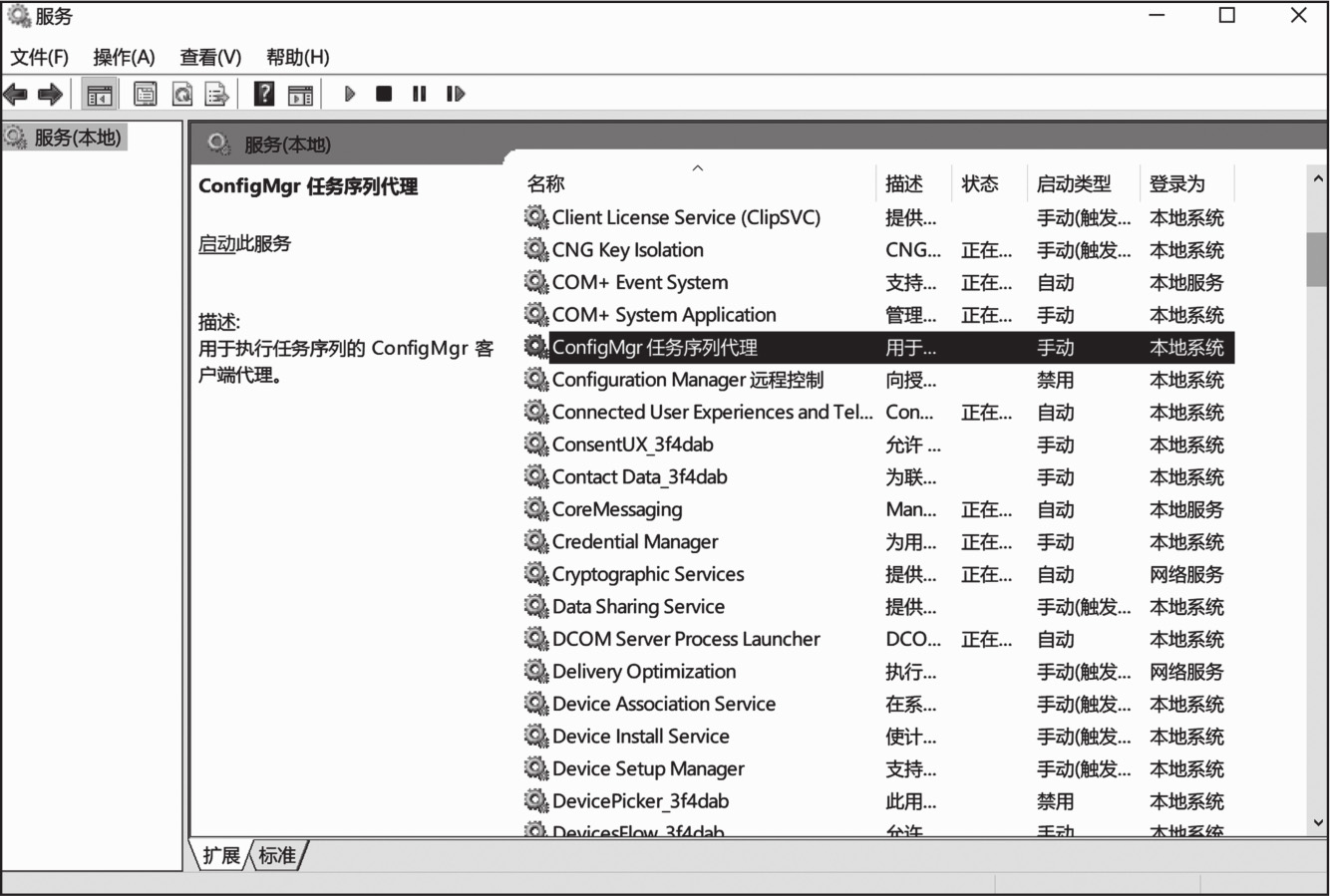This screenshot has width=1330, height=896.
Task: Select the Device Association Service row
Action: [x=878, y=704]
